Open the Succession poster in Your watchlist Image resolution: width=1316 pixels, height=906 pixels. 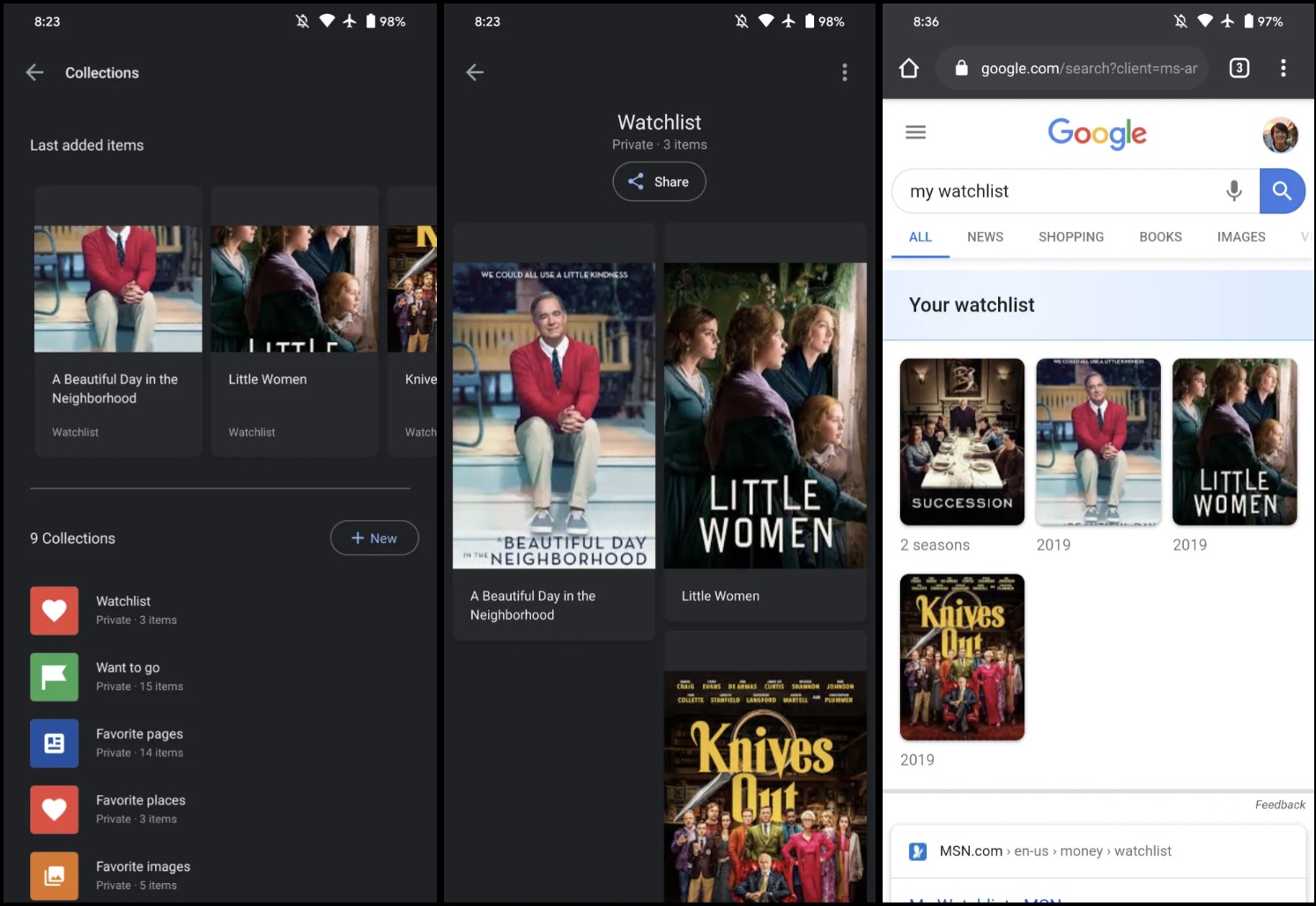pyautogui.click(x=962, y=442)
